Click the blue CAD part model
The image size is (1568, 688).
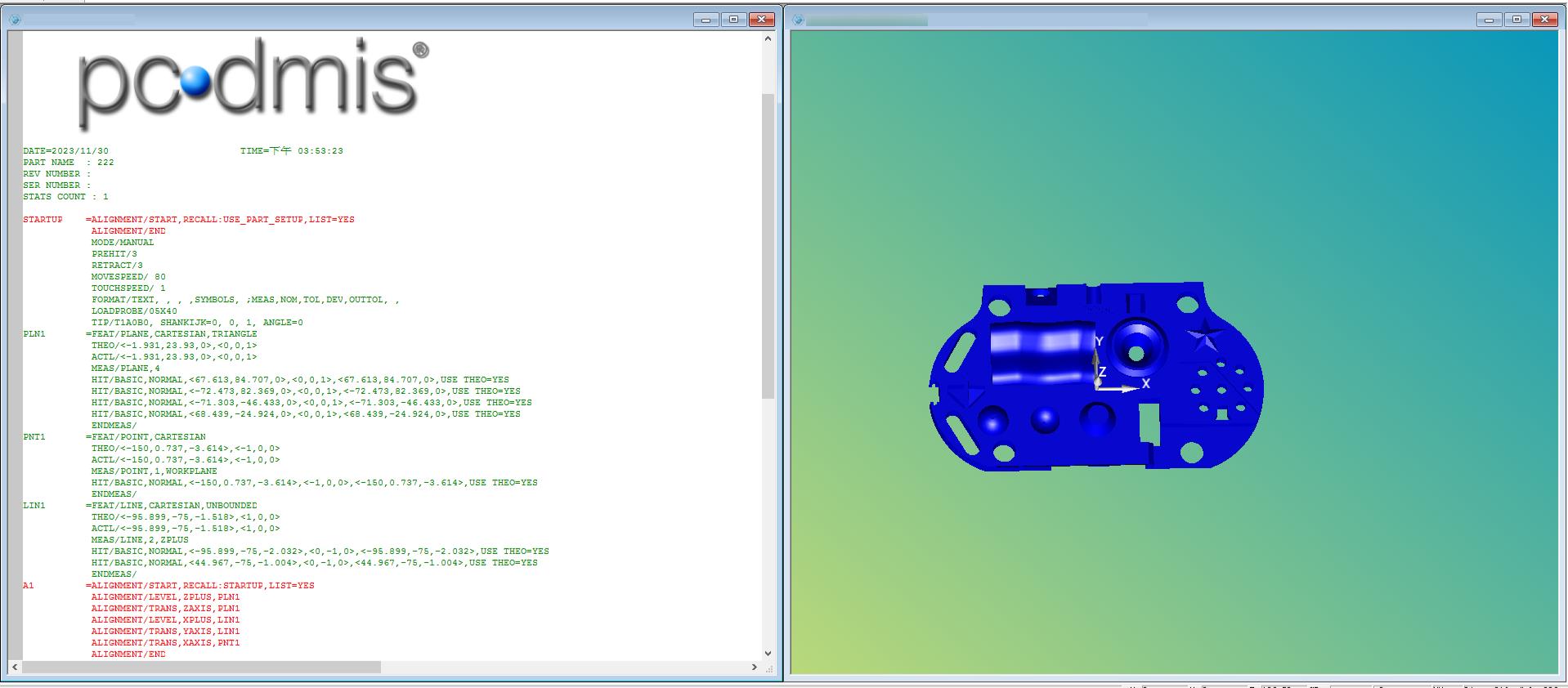point(1096,378)
